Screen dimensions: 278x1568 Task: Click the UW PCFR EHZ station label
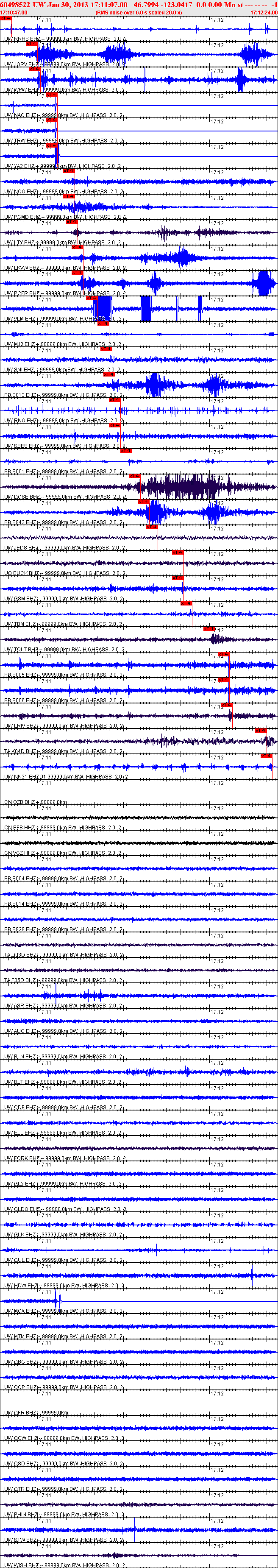[x=65, y=293]
